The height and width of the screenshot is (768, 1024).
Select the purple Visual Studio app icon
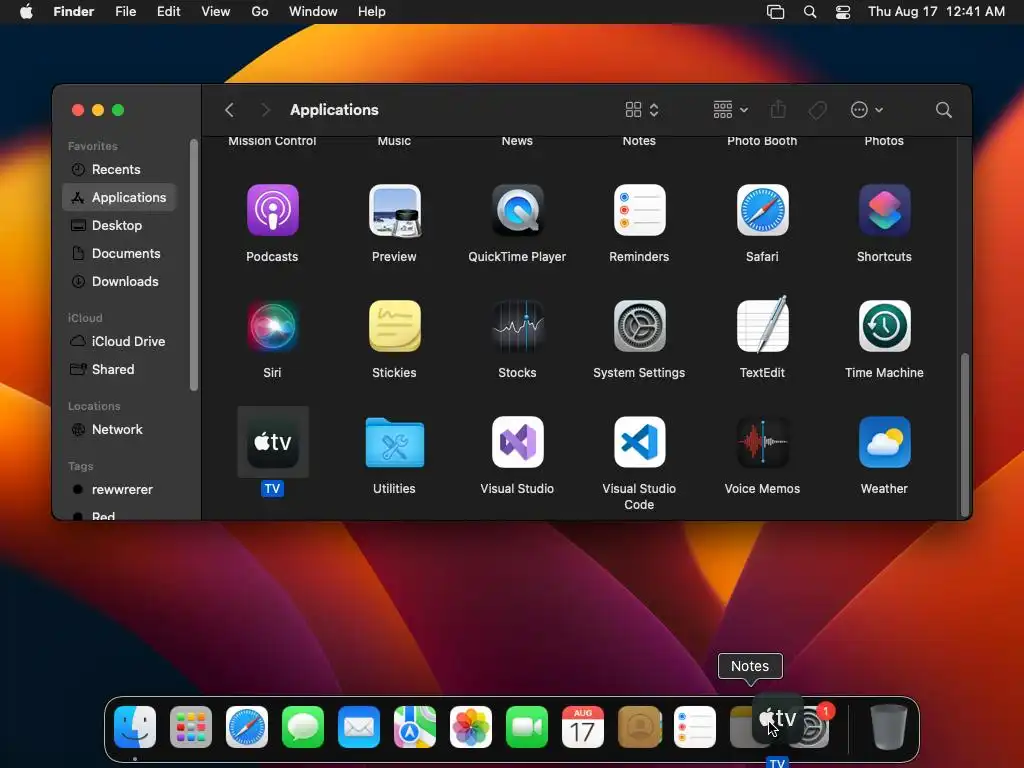(517, 442)
